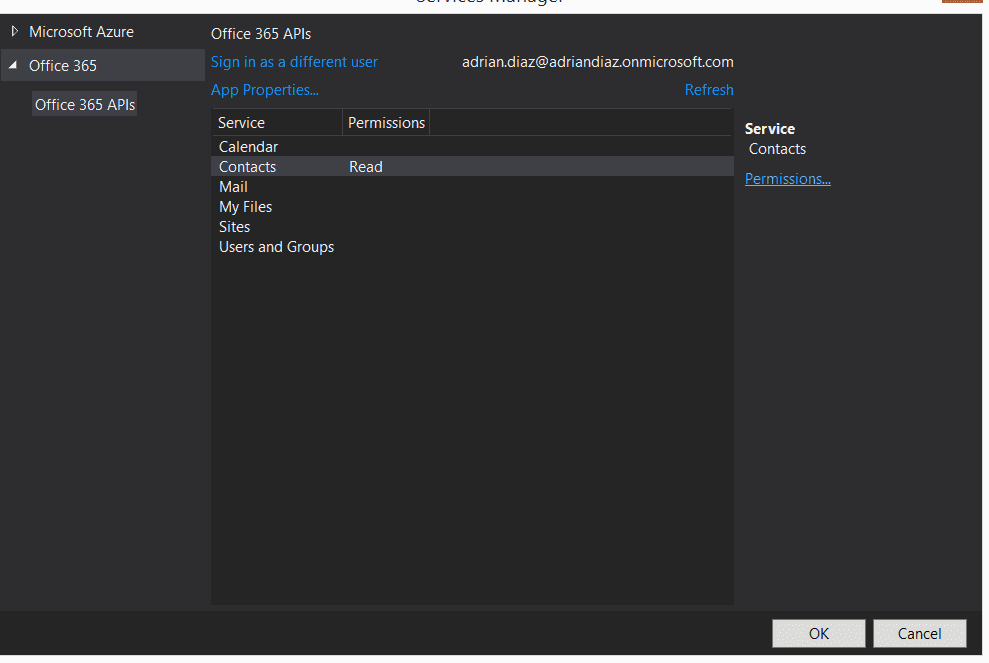Select the Mail service row
The image size is (989, 663).
(472, 187)
